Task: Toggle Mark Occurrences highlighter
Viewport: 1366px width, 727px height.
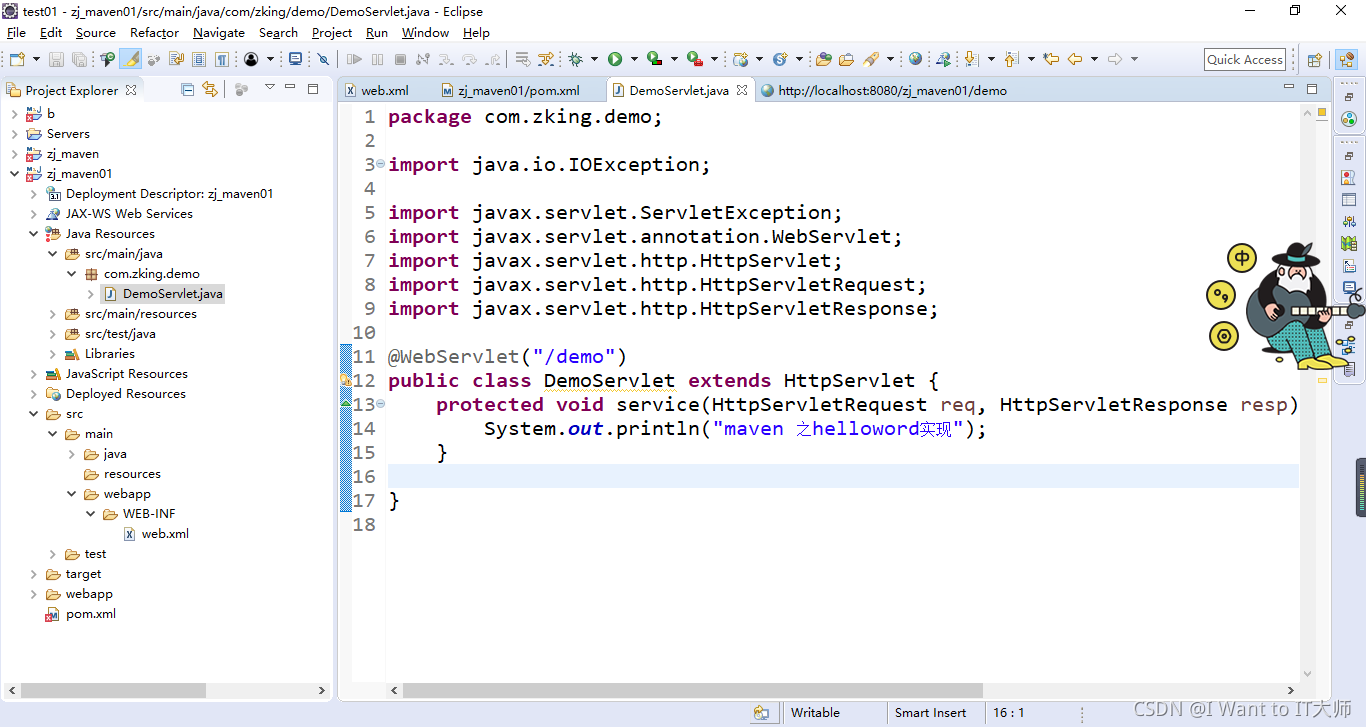Action: [131, 60]
